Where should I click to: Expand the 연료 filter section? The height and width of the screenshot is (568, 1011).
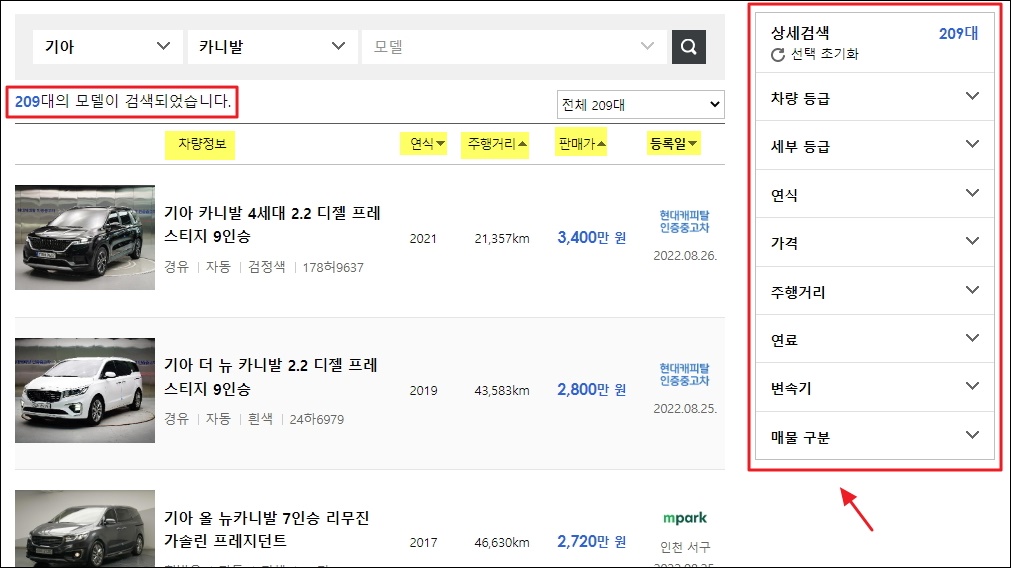tap(874, 339)
